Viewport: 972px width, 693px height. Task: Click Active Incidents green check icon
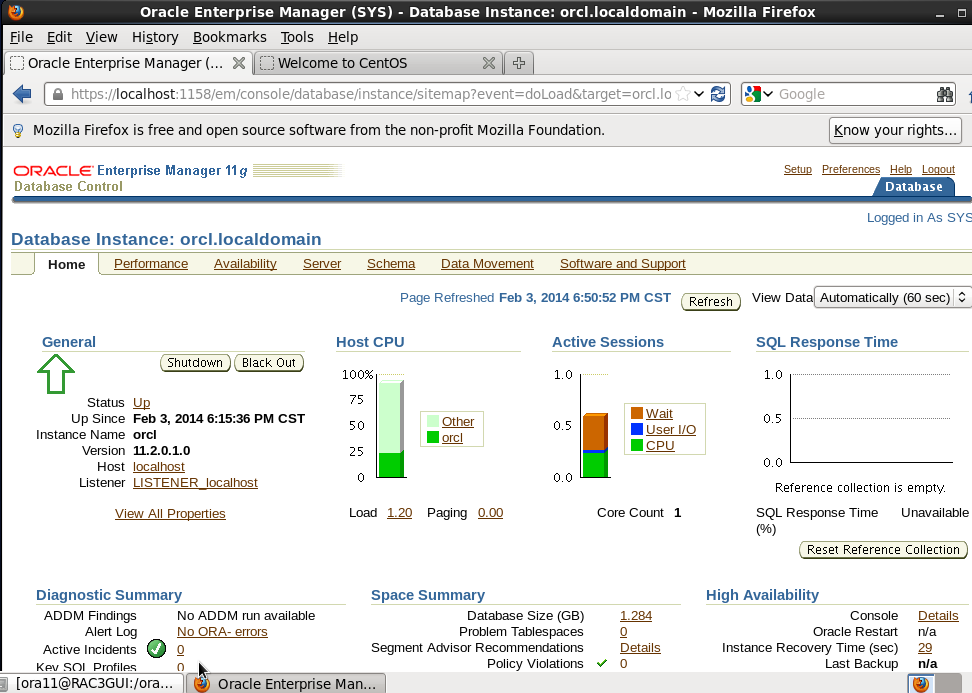156,649
